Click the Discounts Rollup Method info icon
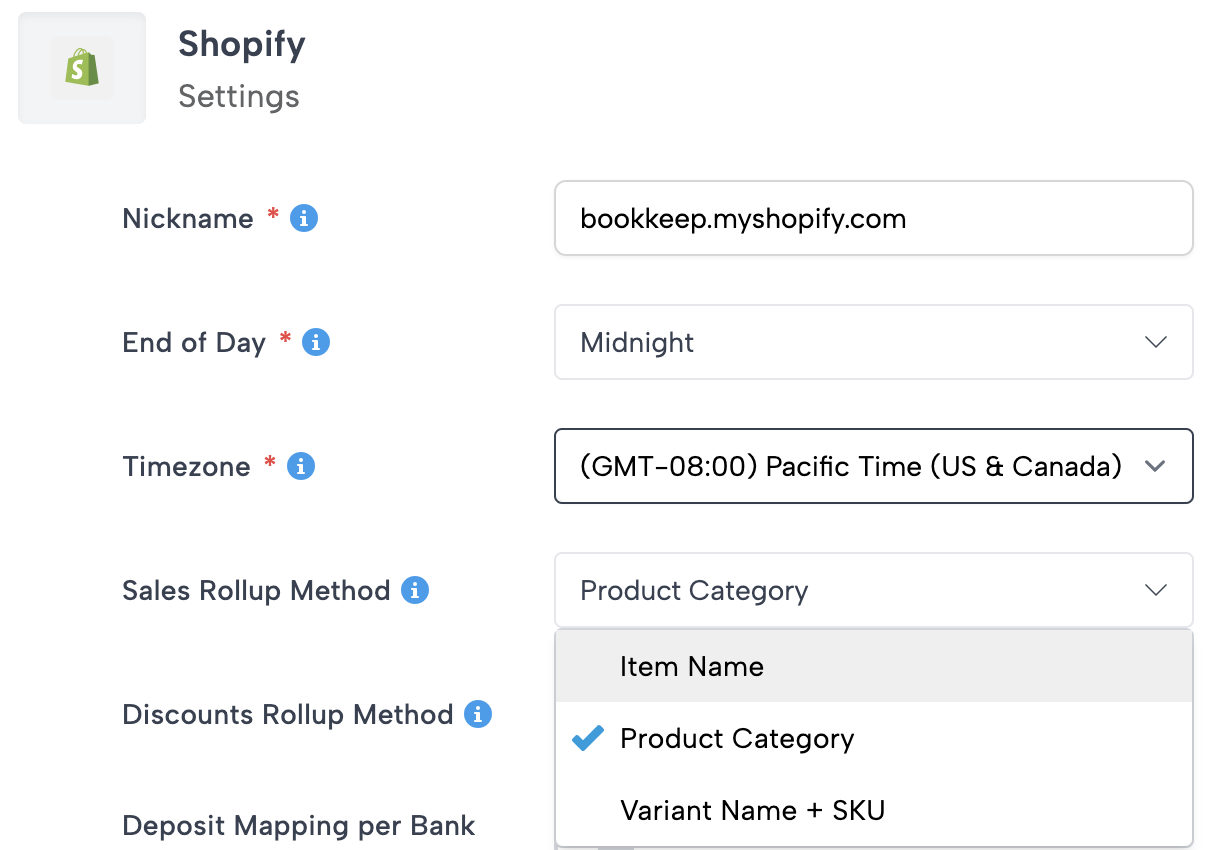The image size is (1222, 850). (478, 714)
